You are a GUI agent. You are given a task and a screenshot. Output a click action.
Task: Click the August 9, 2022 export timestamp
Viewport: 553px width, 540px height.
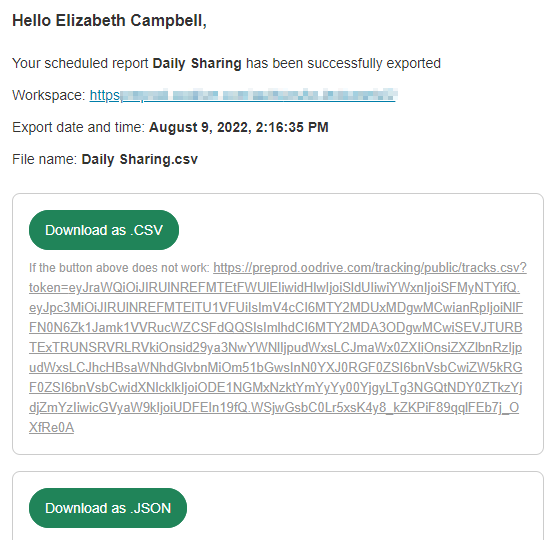point(239,127)
